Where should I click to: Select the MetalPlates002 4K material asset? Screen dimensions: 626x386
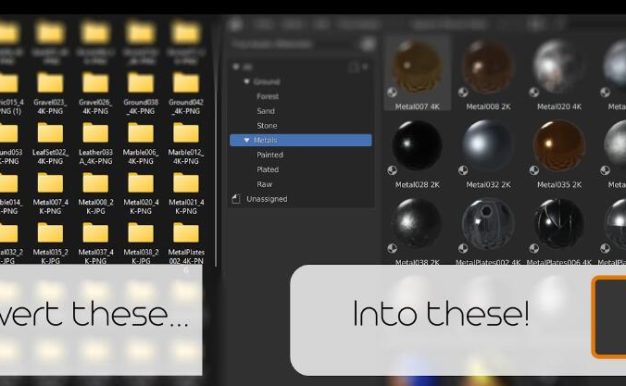[x=488, y=231]
